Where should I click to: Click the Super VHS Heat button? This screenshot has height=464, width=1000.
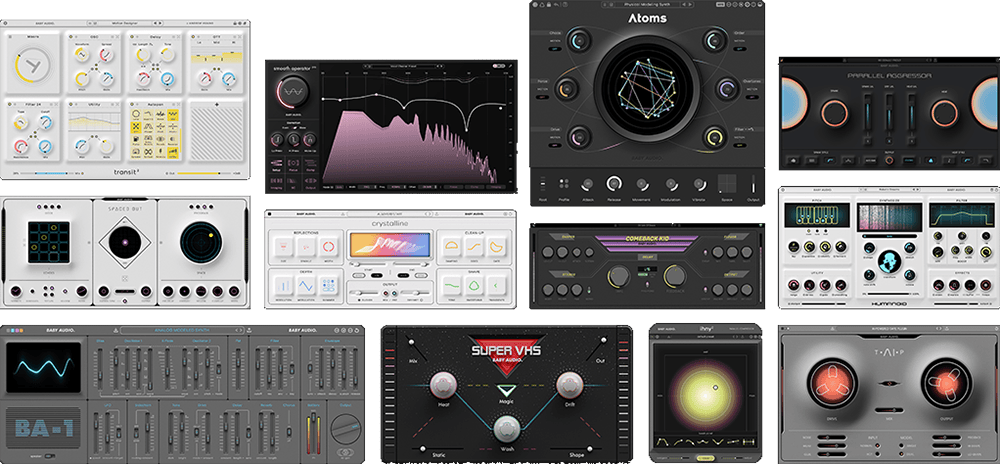[x=443, y=386]
